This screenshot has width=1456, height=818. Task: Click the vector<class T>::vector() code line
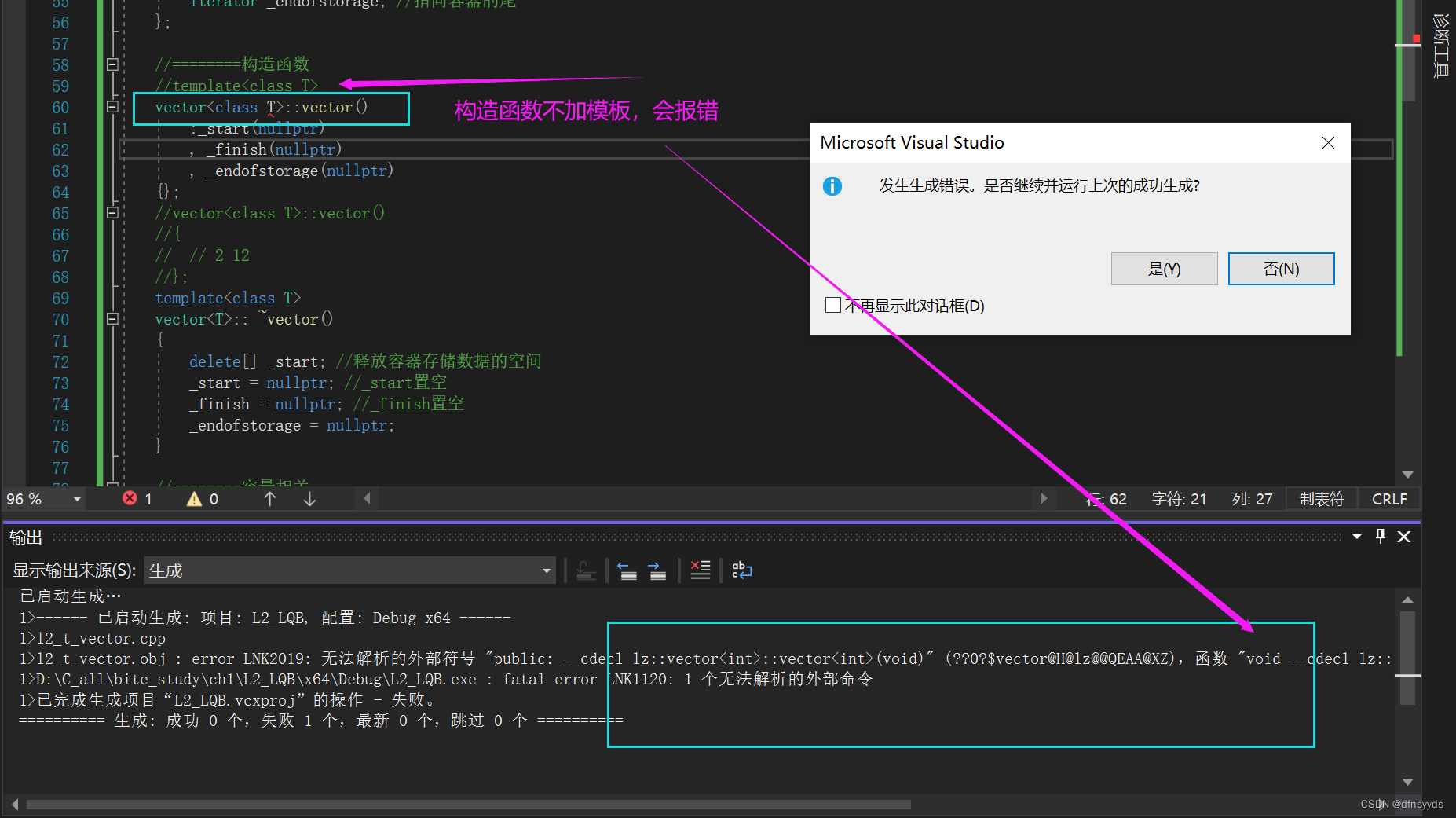[261, 107]
